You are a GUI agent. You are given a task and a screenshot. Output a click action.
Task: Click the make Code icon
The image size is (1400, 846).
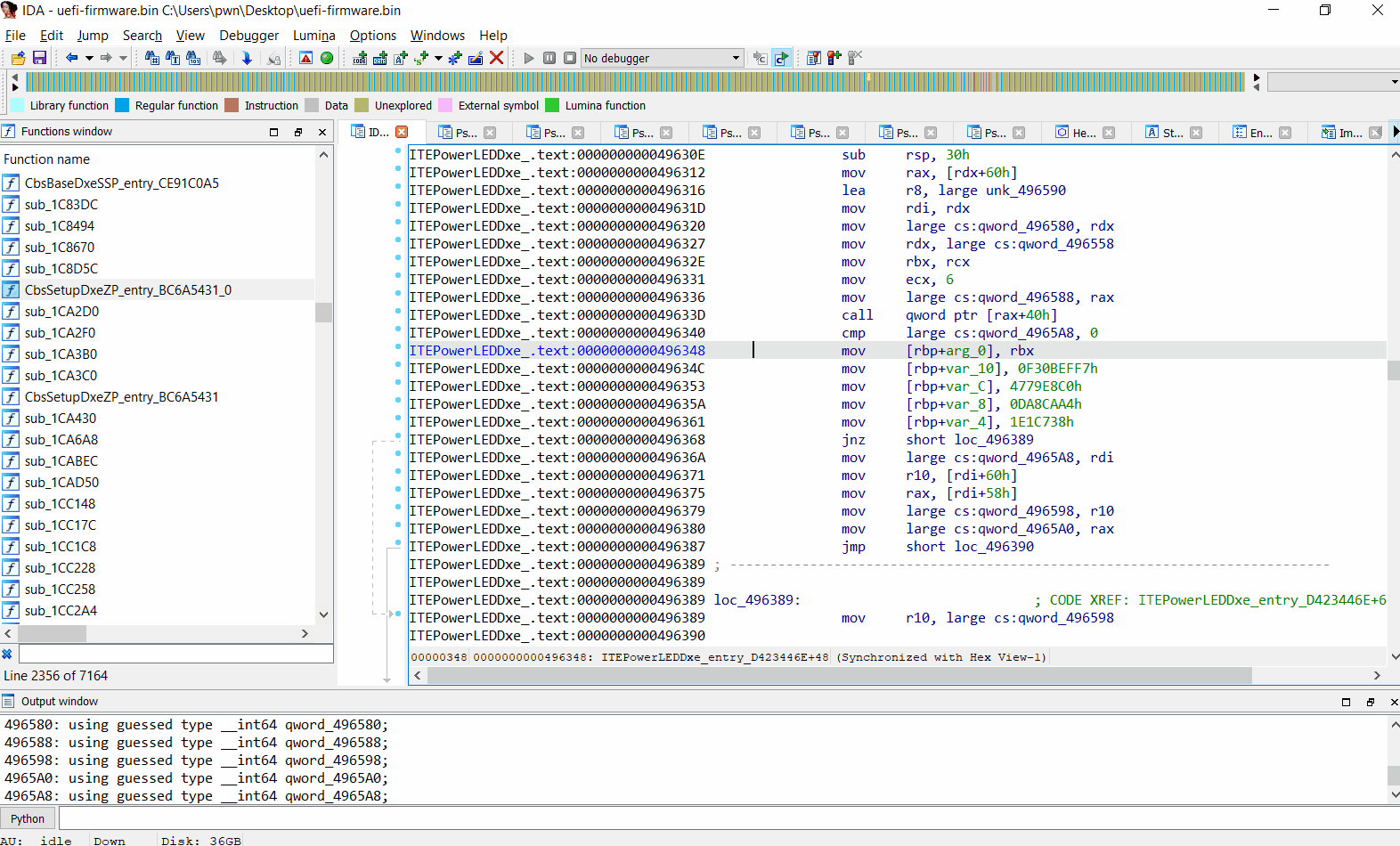click(x=360, y=58)
